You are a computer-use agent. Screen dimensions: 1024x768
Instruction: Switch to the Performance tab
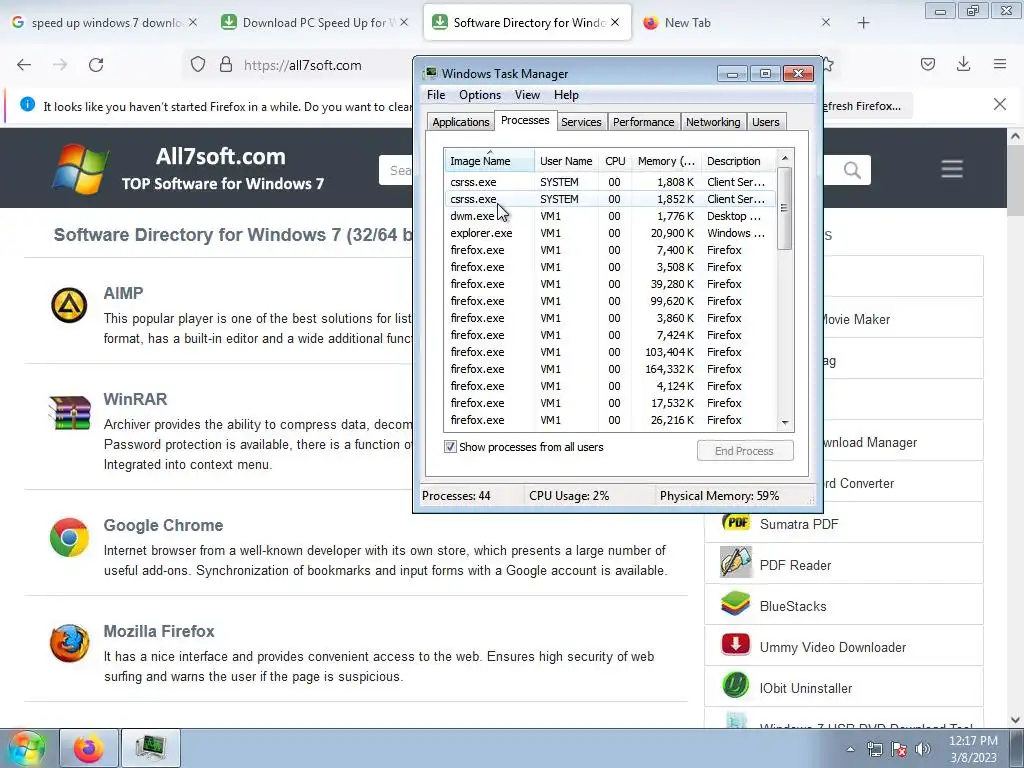(x=643, y=122)
